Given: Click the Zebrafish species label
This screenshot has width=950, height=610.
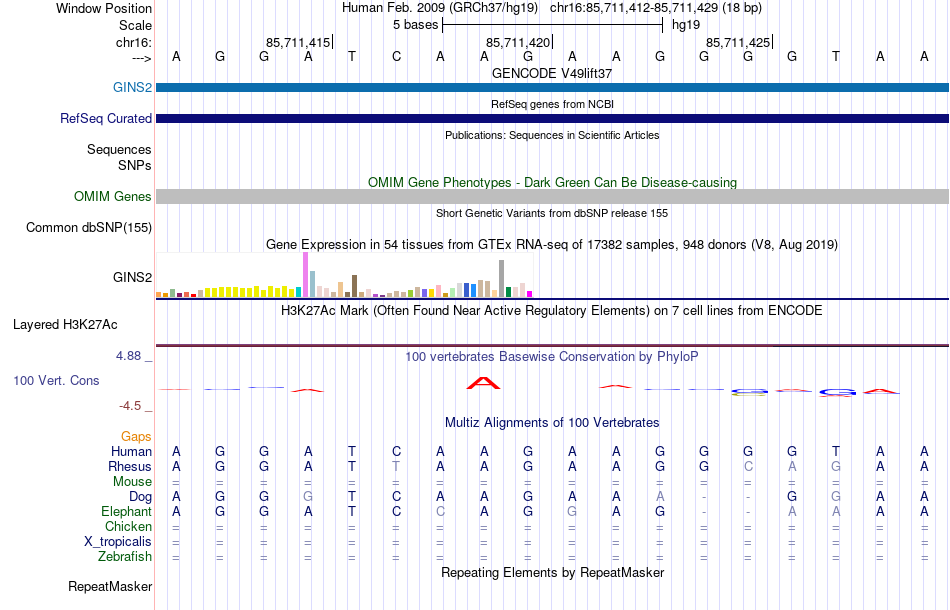Looking at the screenshot, I should coord(125,556).
